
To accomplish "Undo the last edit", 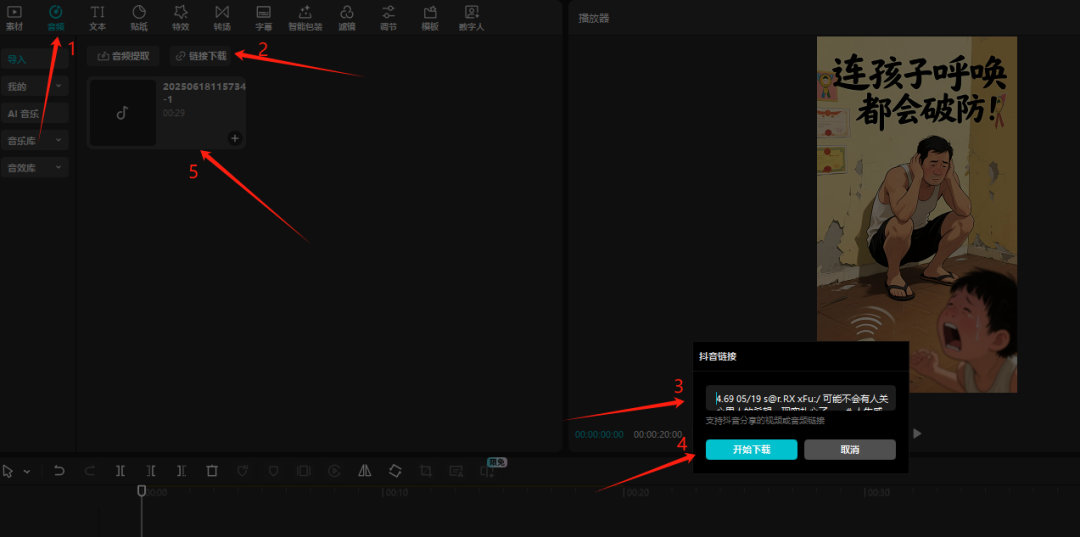I will [59, 471].
